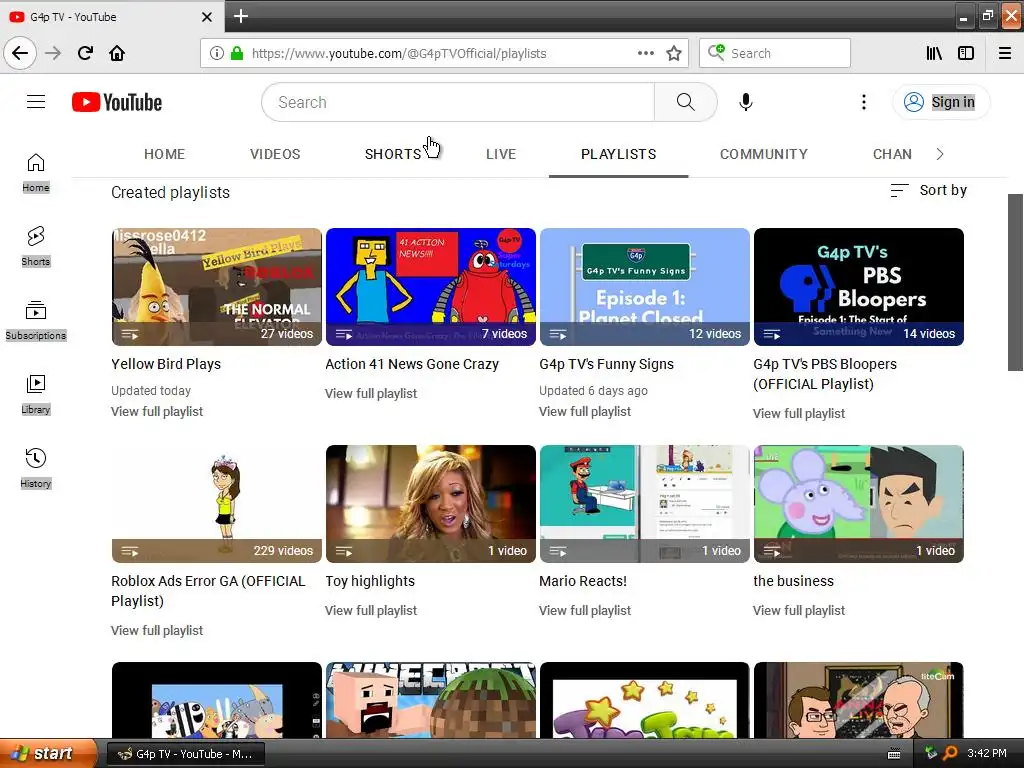Image resolution: width=1024 pixels, height=768 pixels.
Task: Click the browser Back arrow button
Action: (20, 53)
